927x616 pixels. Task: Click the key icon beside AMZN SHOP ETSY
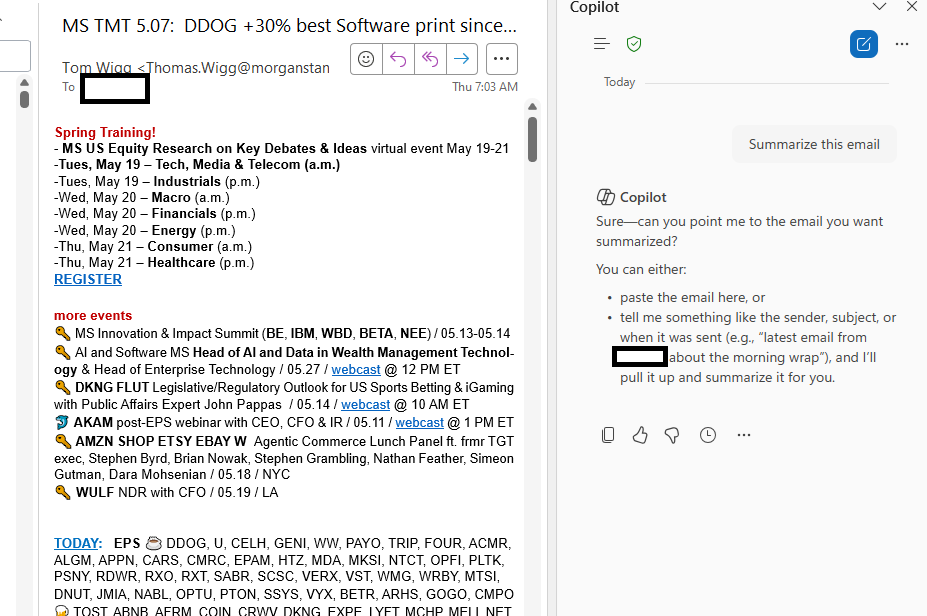(63, 442)
